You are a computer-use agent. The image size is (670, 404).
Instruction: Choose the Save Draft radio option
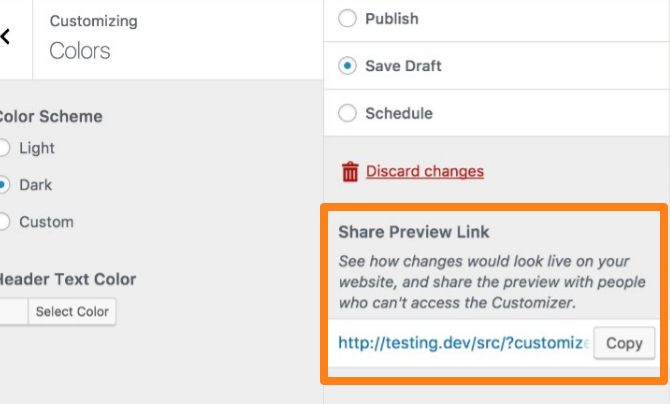click(347, 66)
